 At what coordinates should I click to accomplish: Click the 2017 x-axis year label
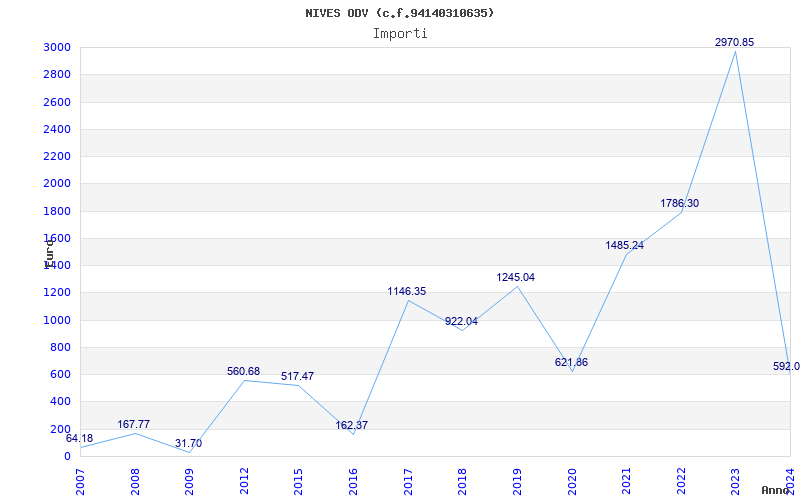pyautogui.click(x=408, y=481)
